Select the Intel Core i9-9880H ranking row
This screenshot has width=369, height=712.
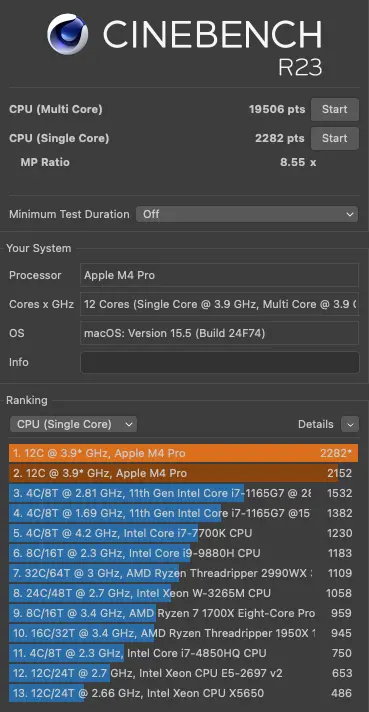coord(183,553)
